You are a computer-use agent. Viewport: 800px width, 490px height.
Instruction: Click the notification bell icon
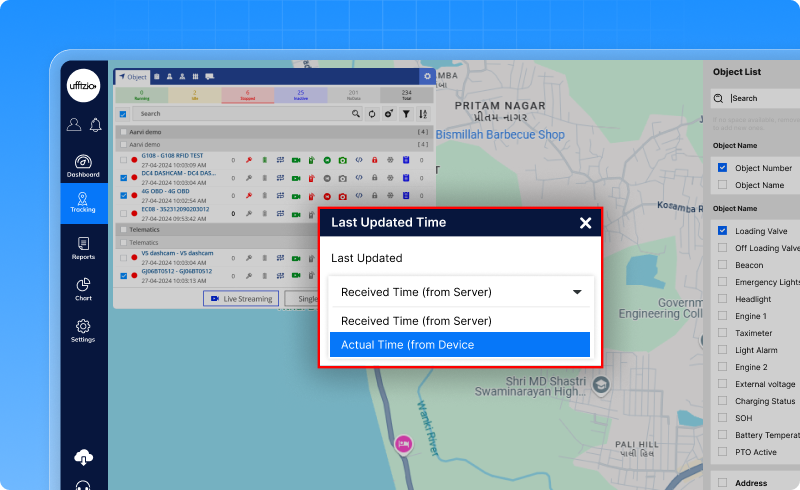pos(95,125)
